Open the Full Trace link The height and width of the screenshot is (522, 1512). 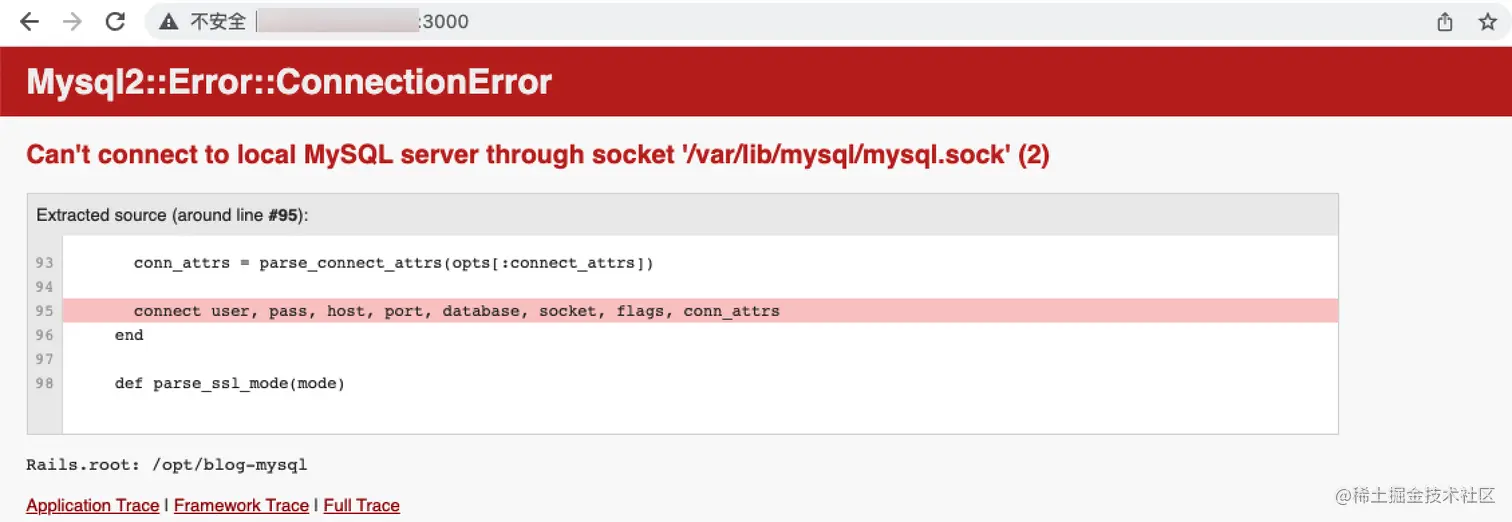click(x=362, y=505)
